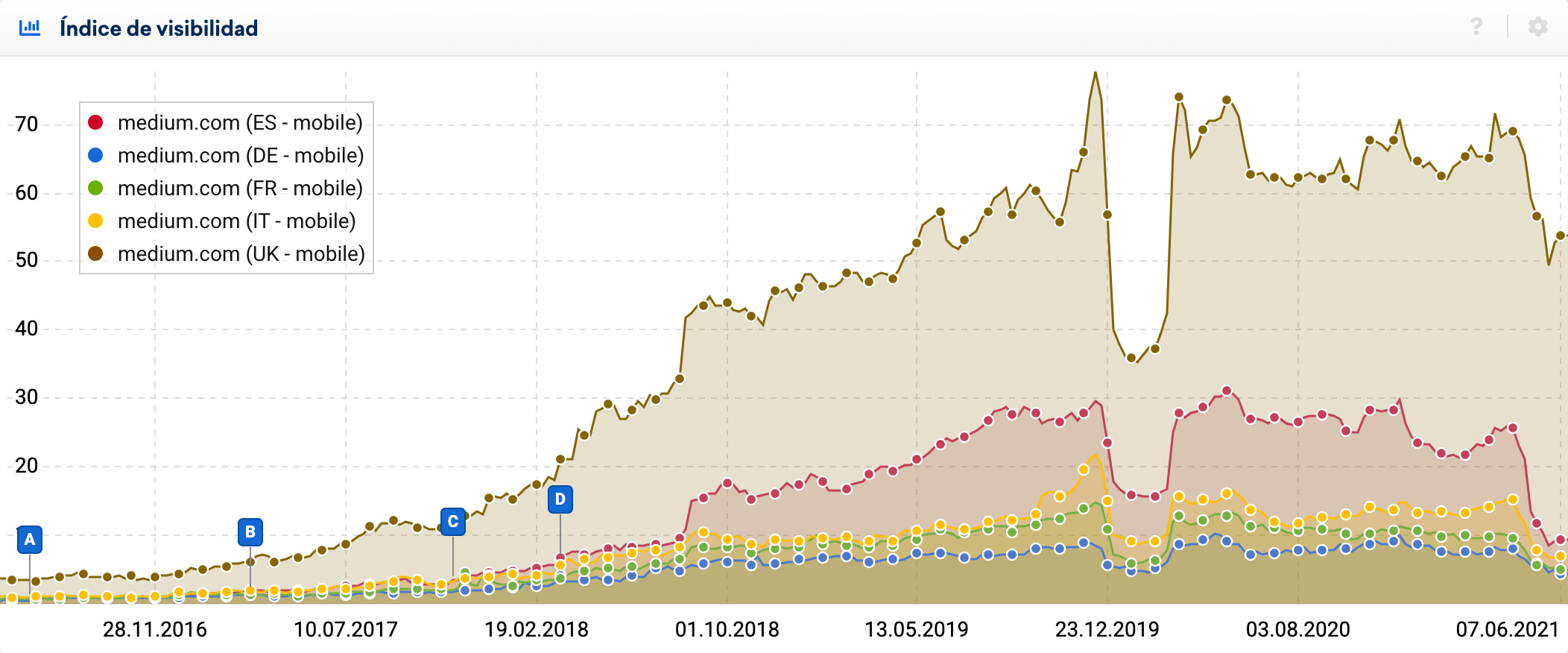This screenshot has width=1568, height=653.
Task: Click the brown UK legend color dot
Action: (x=95, y=253)
